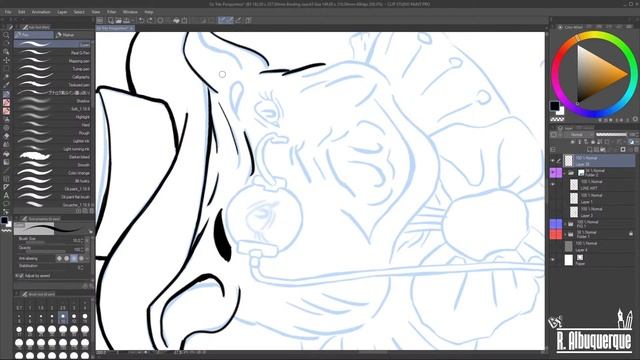640x360 pixels.
Task: Select the Smooth brush in sub tool list
Action: [54, 165]
